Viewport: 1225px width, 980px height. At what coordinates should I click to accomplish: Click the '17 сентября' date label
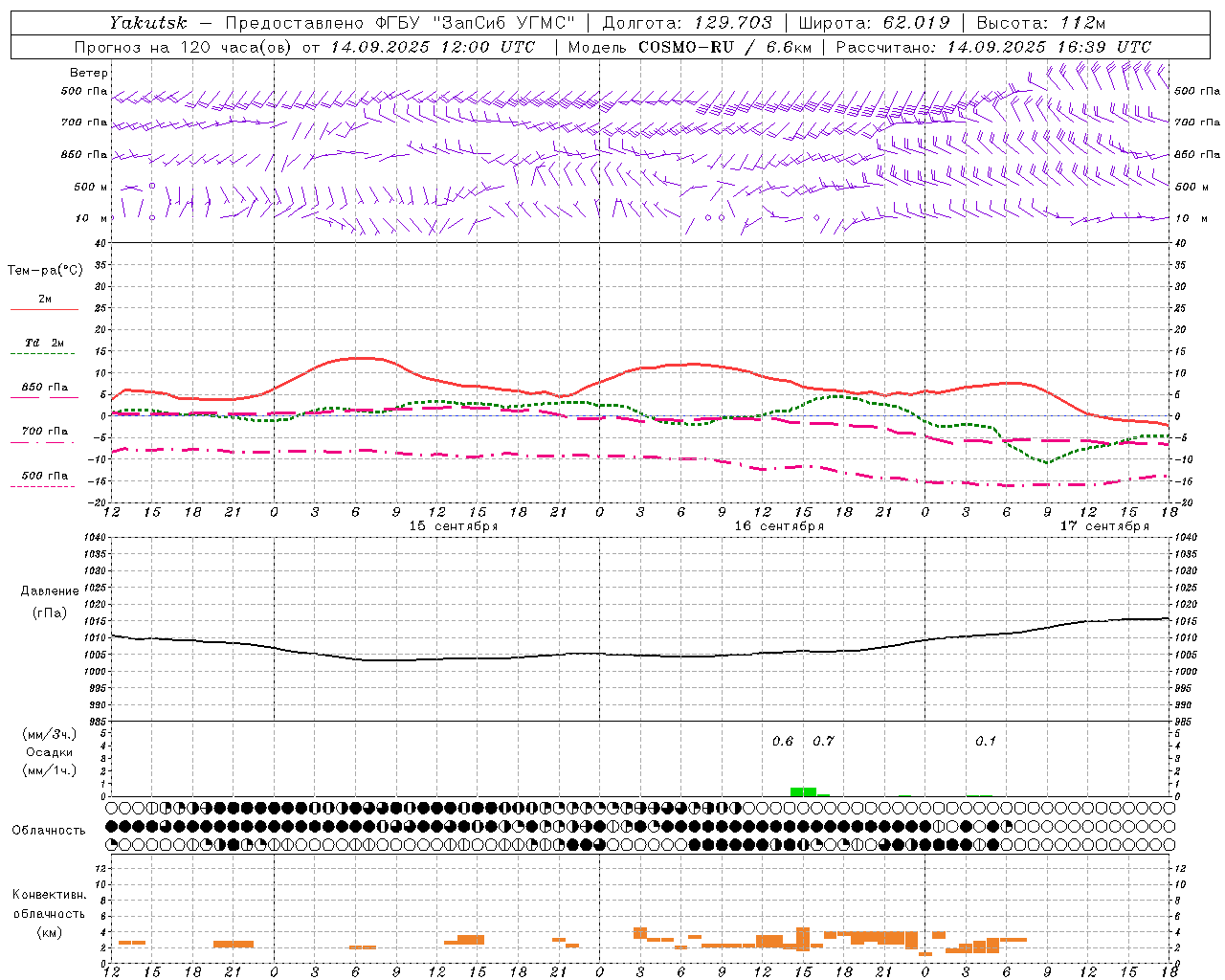coord(1104,526)
